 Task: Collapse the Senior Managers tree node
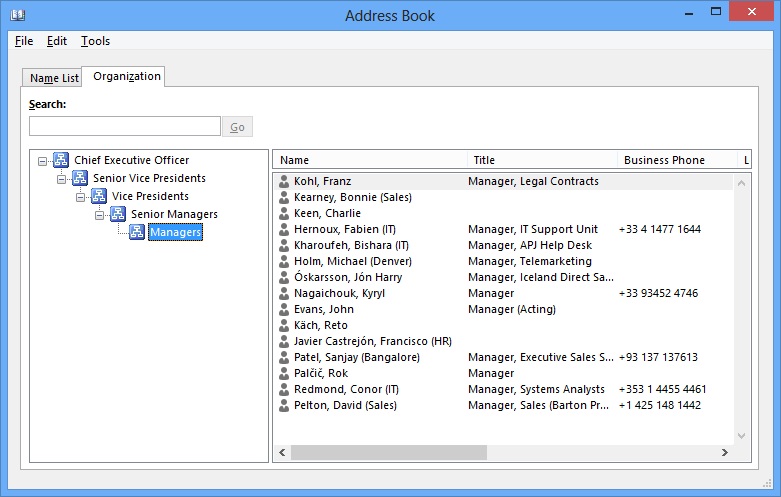[99, 215]
